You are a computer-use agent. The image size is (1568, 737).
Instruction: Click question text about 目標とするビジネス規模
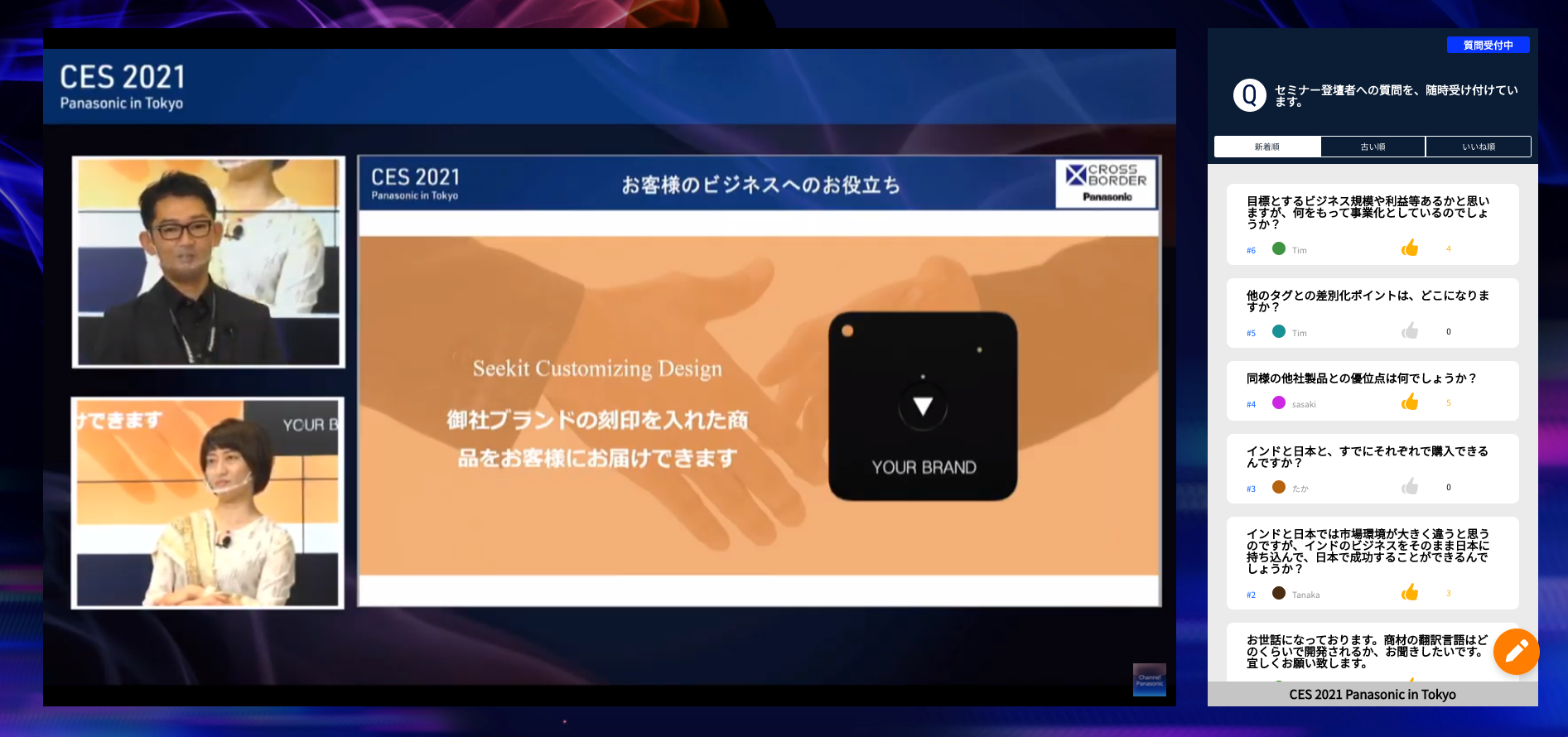(1368, 212)
